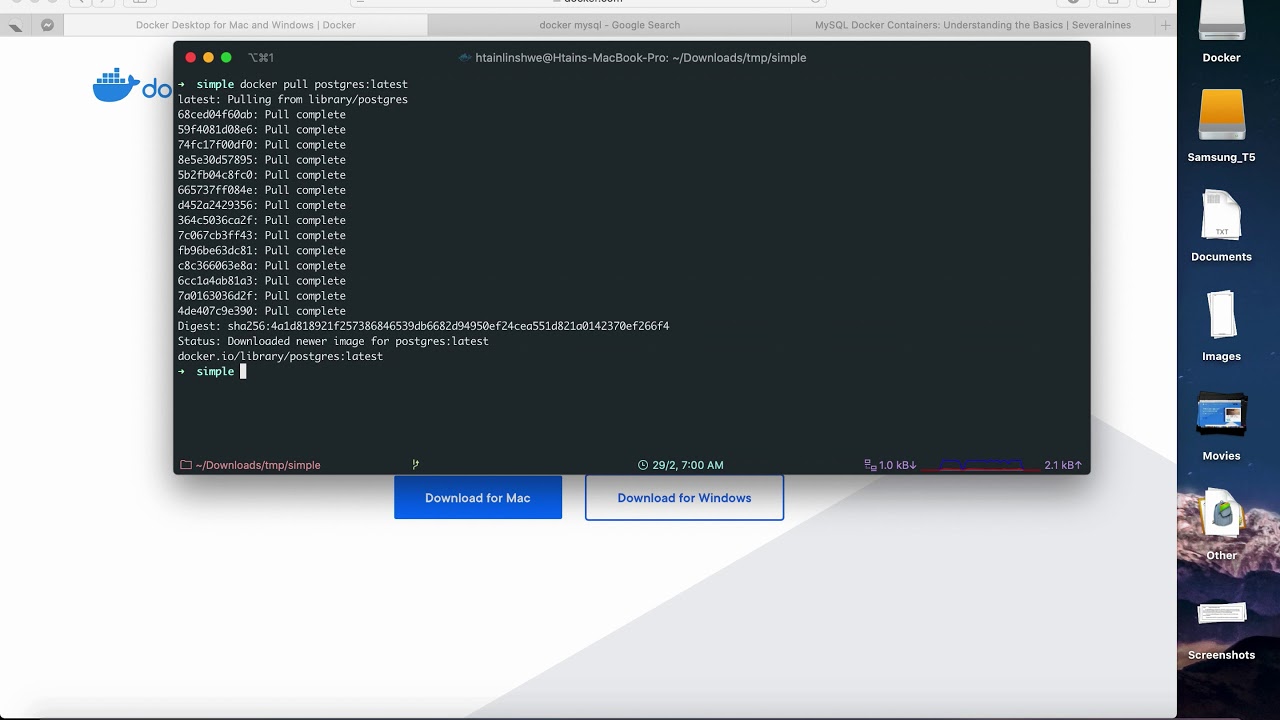Open the Docker disk image on desktop

(x=1221, y=22)
